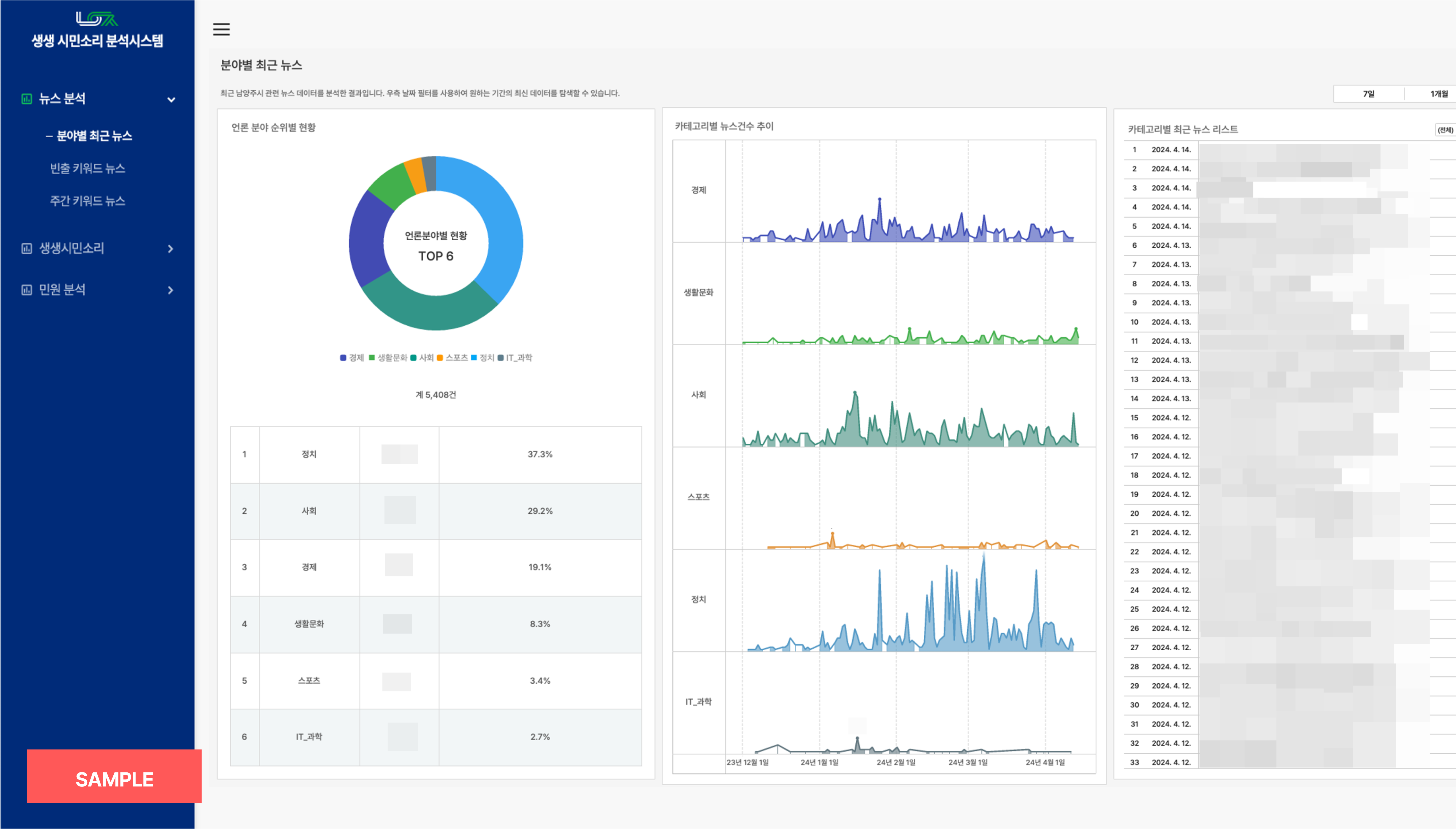Click the 민원 분석 sidebar icon
This screenshot has width=1456, height=829.
coord(26,290)
